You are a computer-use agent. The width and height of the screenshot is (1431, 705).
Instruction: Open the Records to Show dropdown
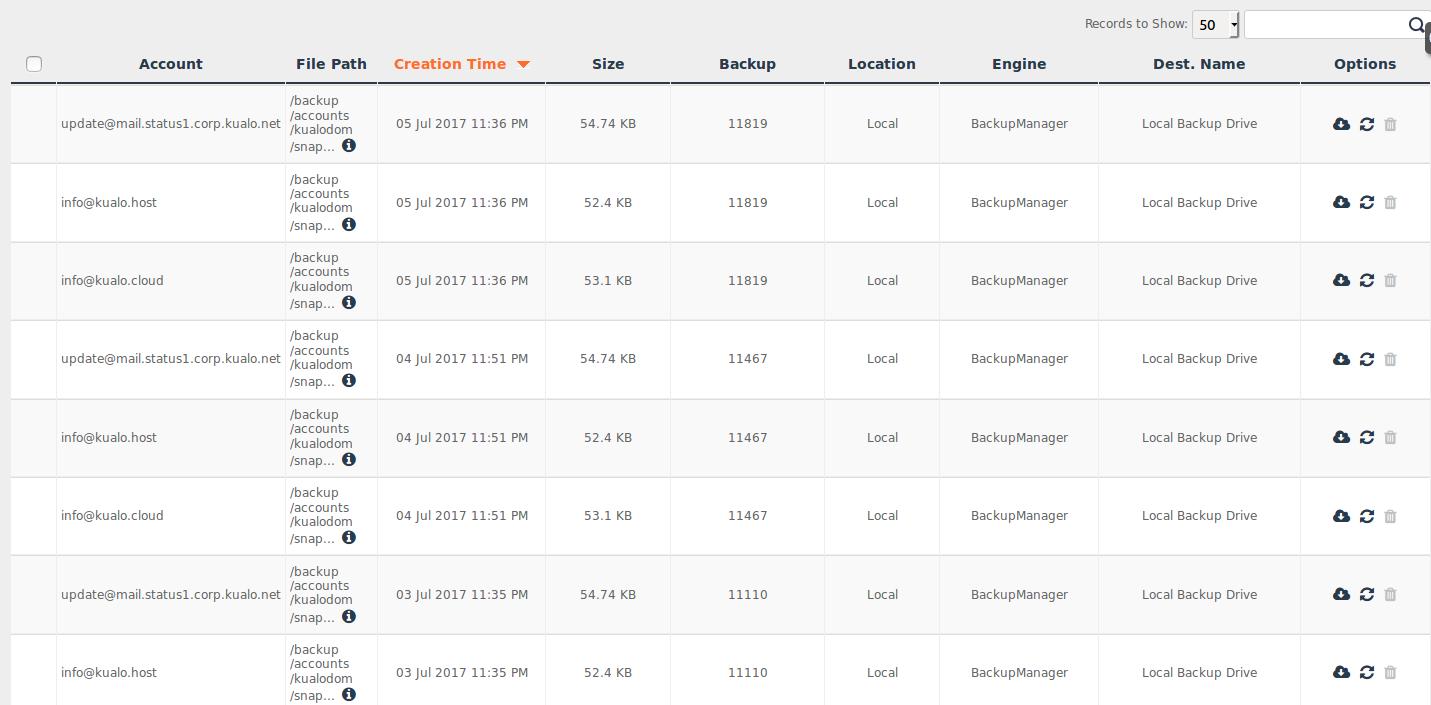[x=1215, y=24]
